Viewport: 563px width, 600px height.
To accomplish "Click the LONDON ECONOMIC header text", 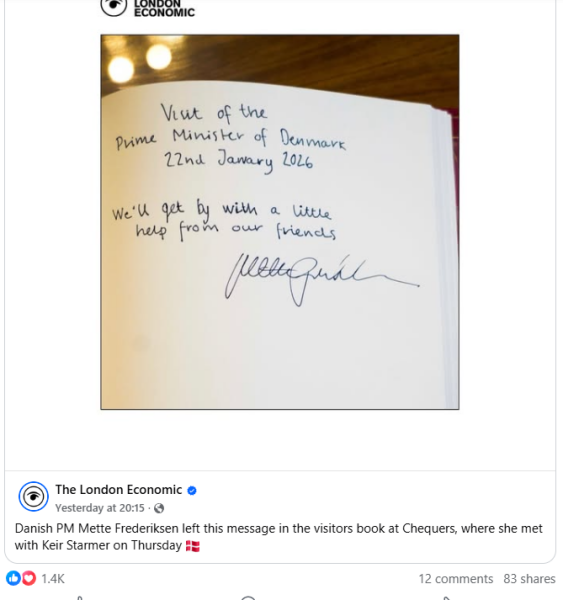I will click(164, 8).
